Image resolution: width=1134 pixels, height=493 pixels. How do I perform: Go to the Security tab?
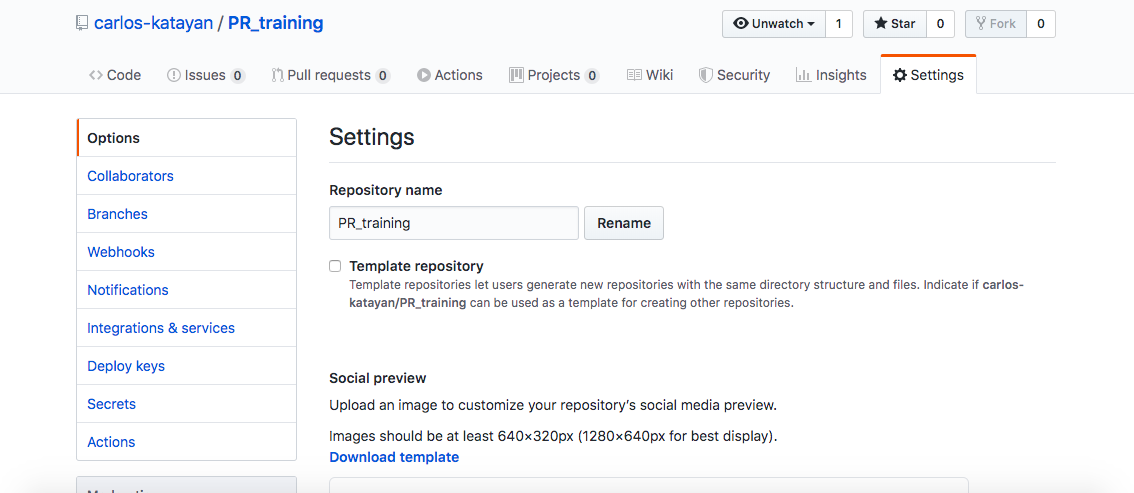pos(735,75)
